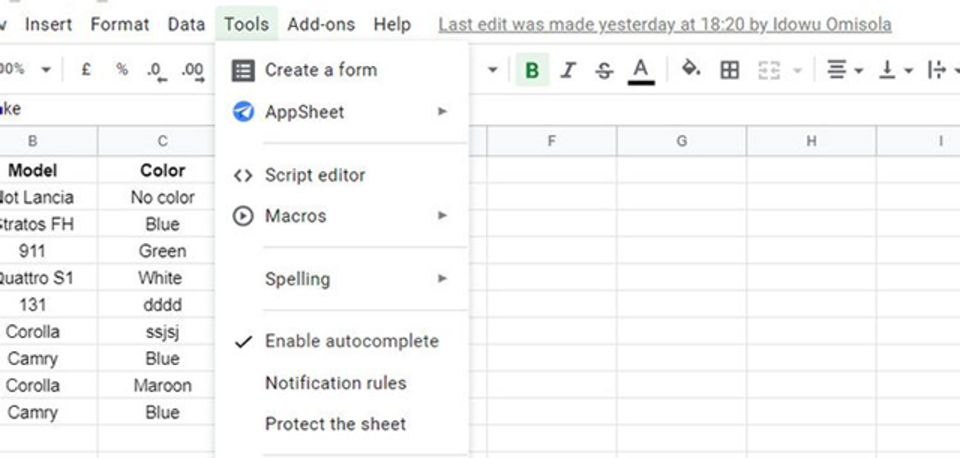
Task: Select the cell 'Quattro S1'
Action: [48, 278]
